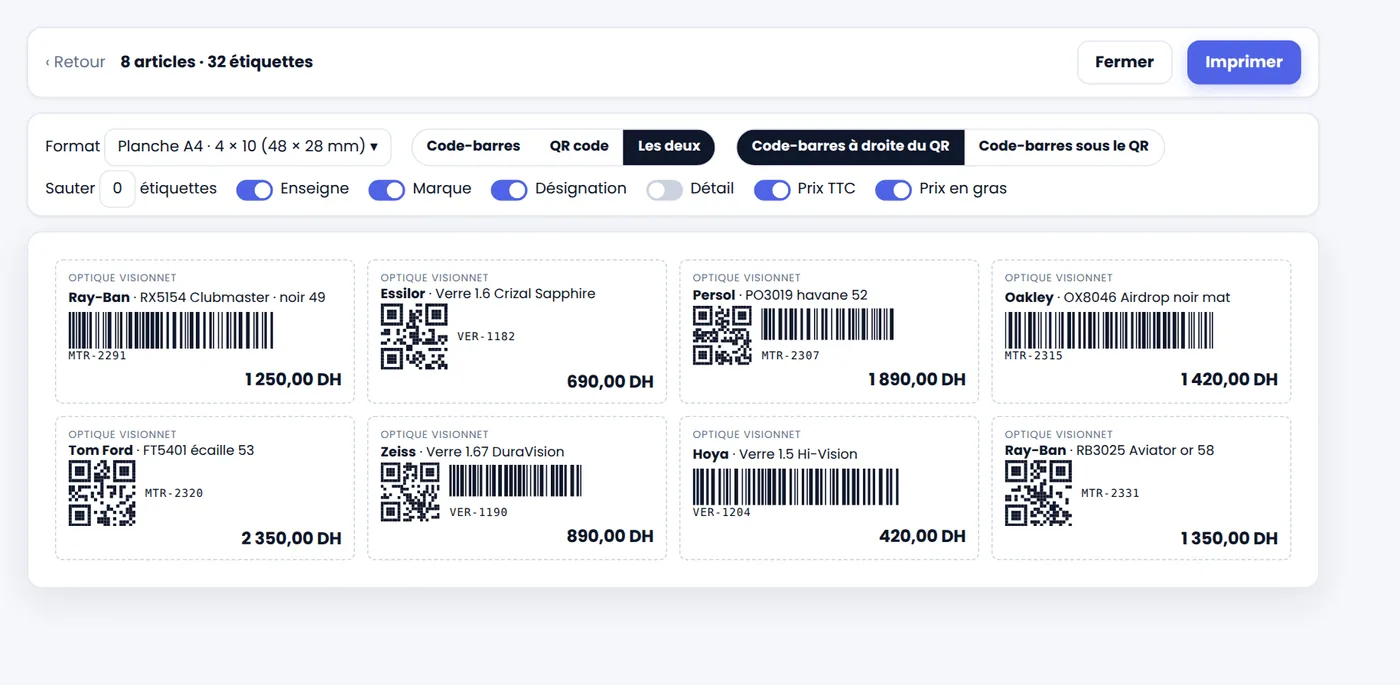Click reference code MTR-2331
This screenshot has height=685, width=1400.
click(x=1110, y=493)
